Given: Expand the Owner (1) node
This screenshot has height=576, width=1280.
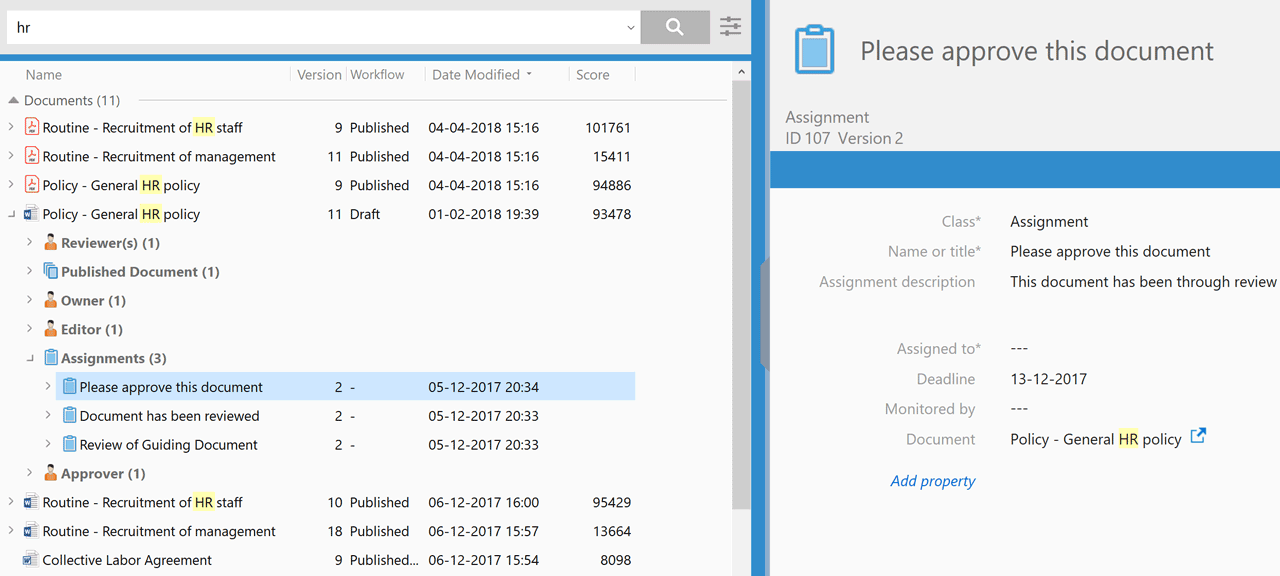Looking at the screenshot, I should [x=30, y=300].
